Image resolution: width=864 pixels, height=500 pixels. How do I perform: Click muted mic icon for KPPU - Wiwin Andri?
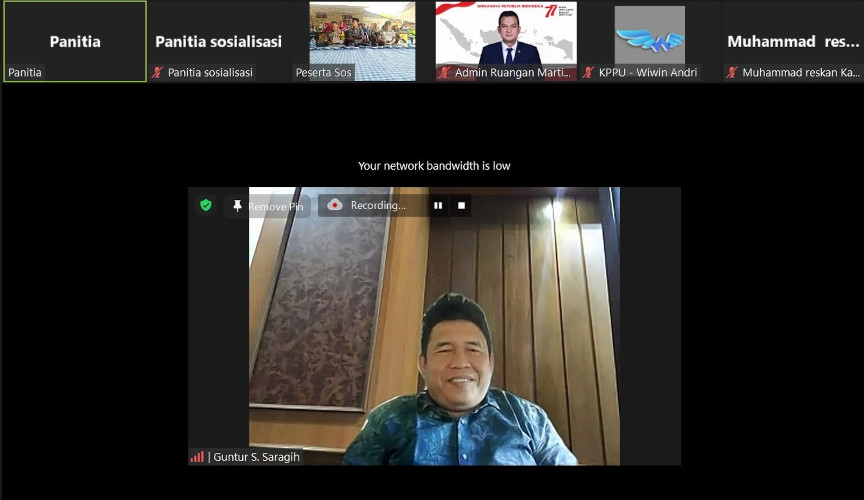[589, 72]
